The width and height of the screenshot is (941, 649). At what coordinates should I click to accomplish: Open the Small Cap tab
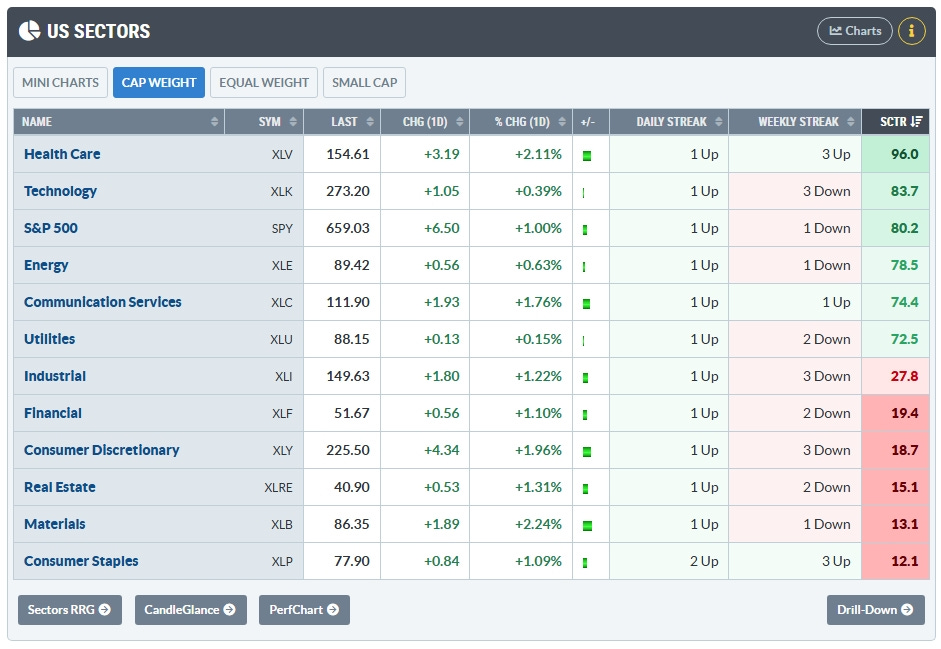364,82
